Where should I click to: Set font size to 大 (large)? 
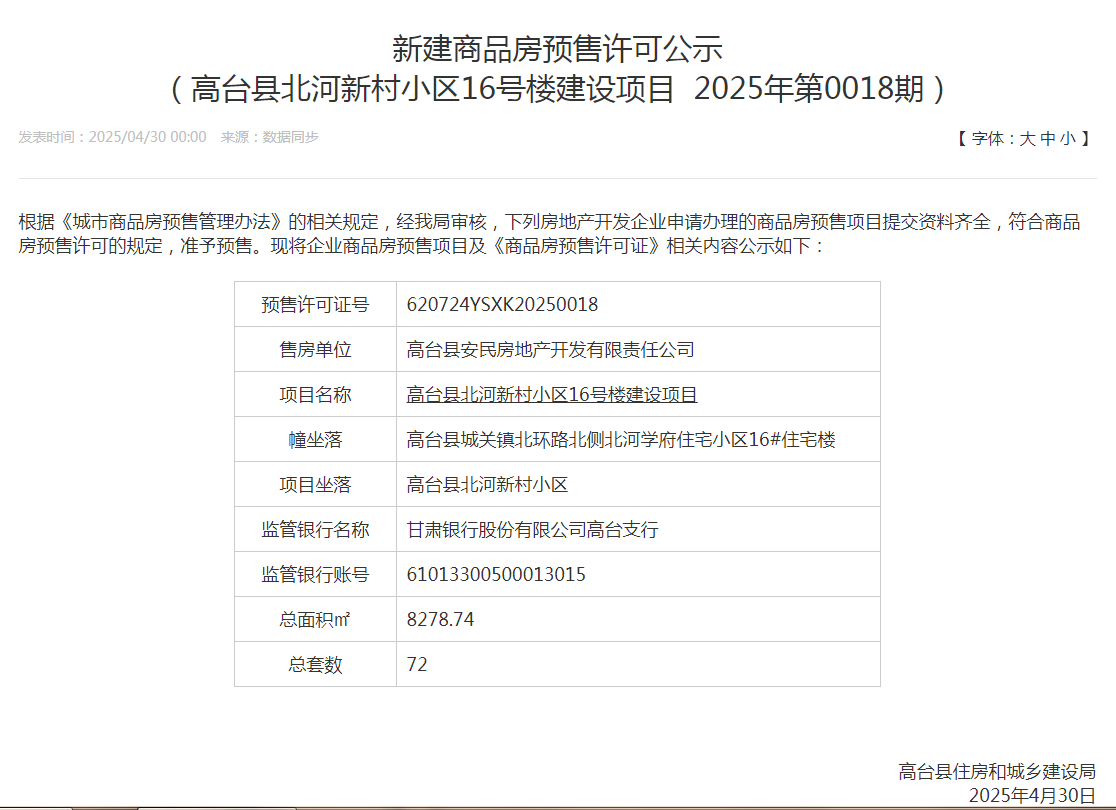pyautogui.click(x=1027, y=139)
